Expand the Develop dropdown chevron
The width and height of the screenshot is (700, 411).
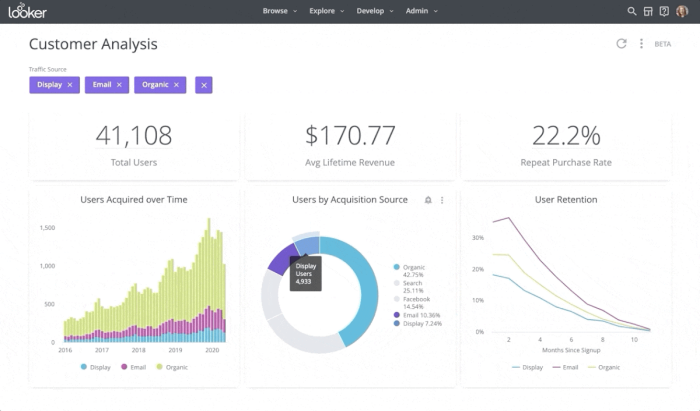click(392, 11)
